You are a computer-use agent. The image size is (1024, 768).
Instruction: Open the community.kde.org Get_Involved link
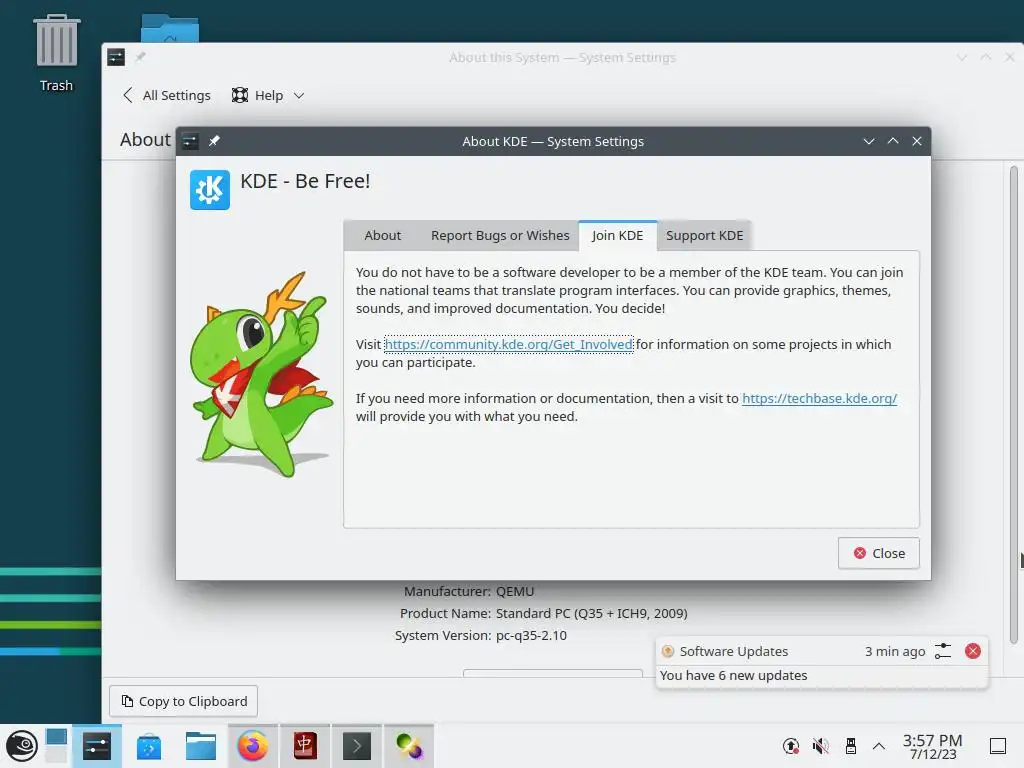tap(509, 344)
